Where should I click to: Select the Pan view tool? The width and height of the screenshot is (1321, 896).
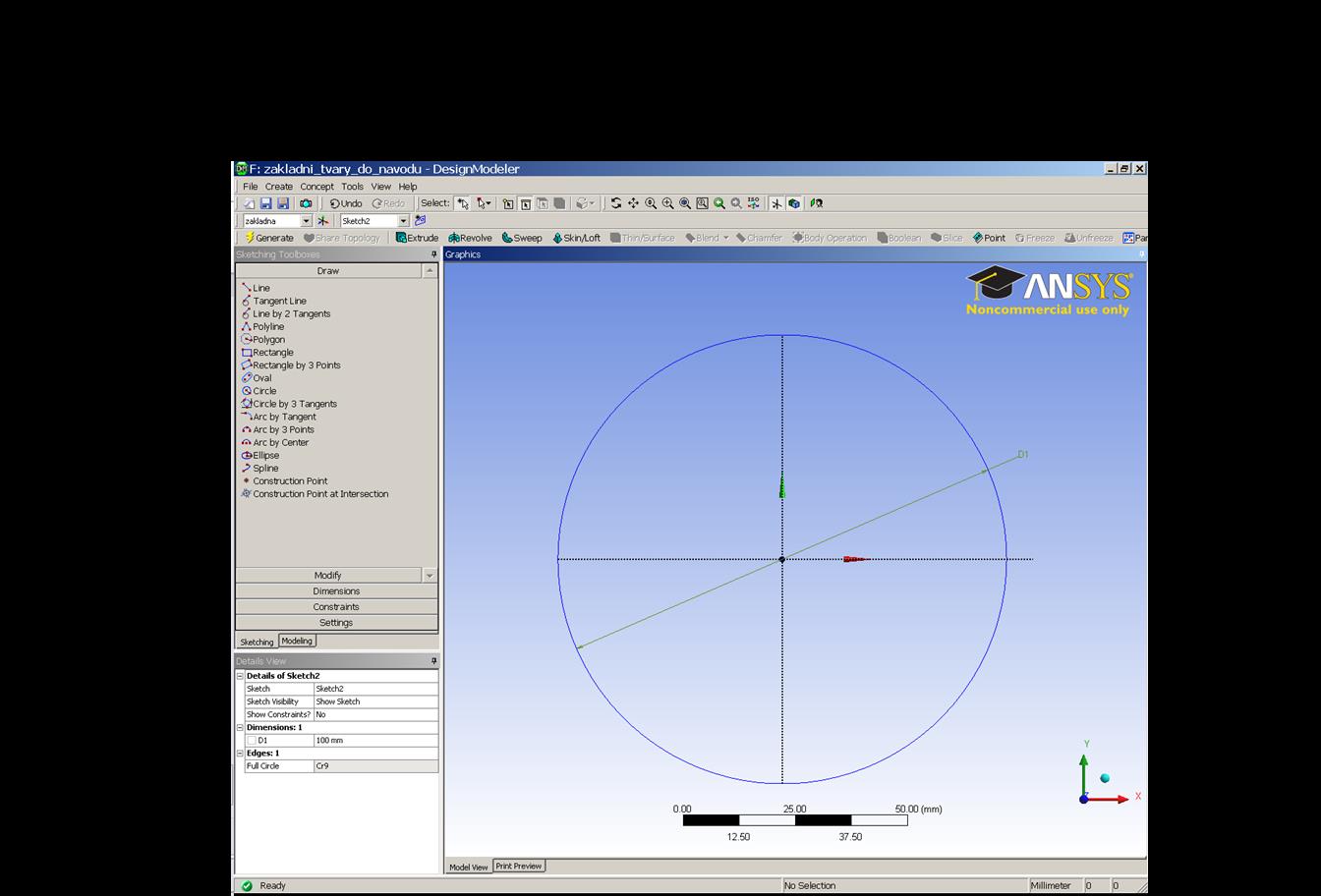coord(633,203)
